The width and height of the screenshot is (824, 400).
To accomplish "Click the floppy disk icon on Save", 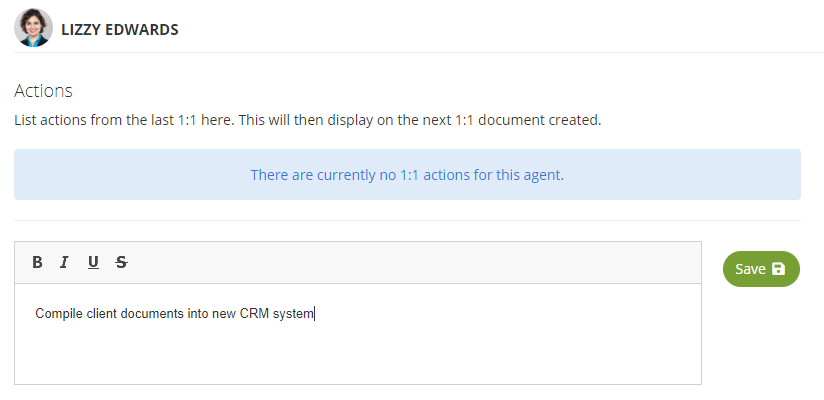I will coord(778,269).
